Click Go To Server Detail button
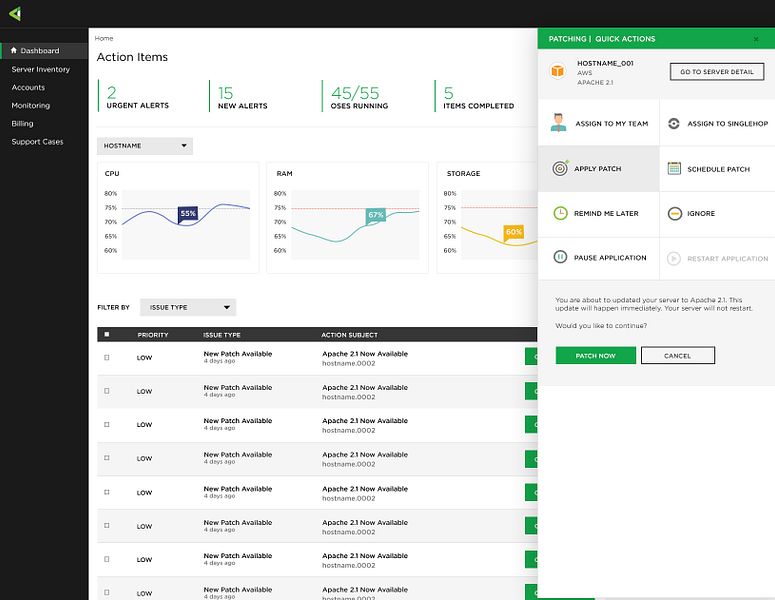The width and height of the screenshot is (775, 600). point(717,72)
